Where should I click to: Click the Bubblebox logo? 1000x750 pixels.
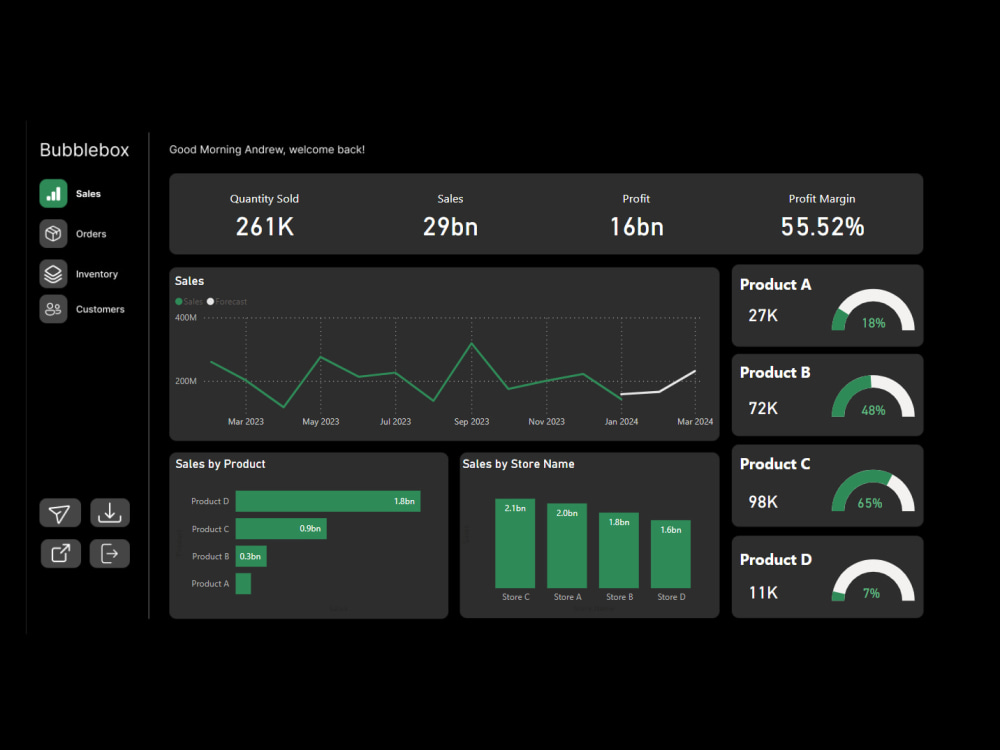point(84,149)
